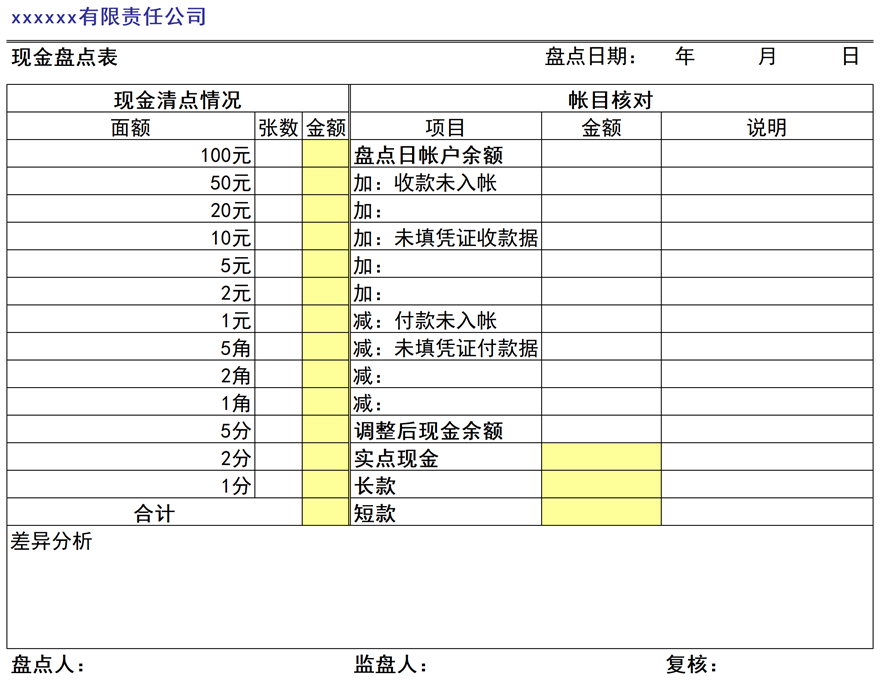
Task: Click the company name xxxxxx有限责任公司
Action: [x=108, y=17]
